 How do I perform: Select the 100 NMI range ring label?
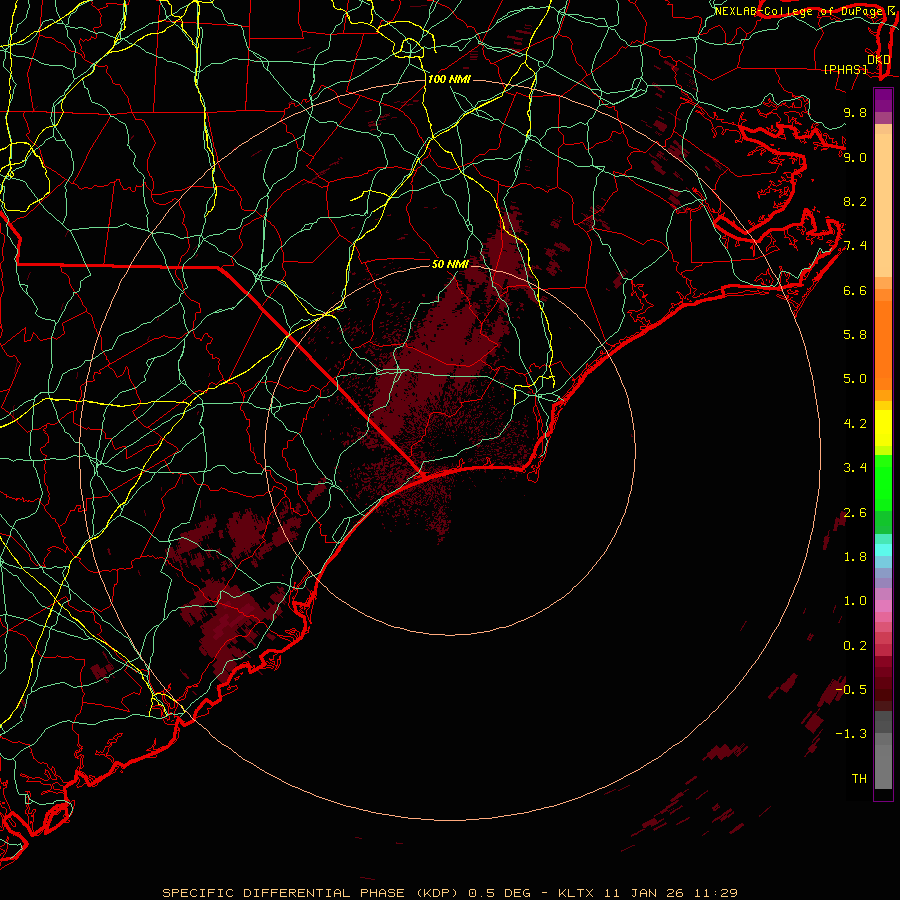[x=449, y=79]
